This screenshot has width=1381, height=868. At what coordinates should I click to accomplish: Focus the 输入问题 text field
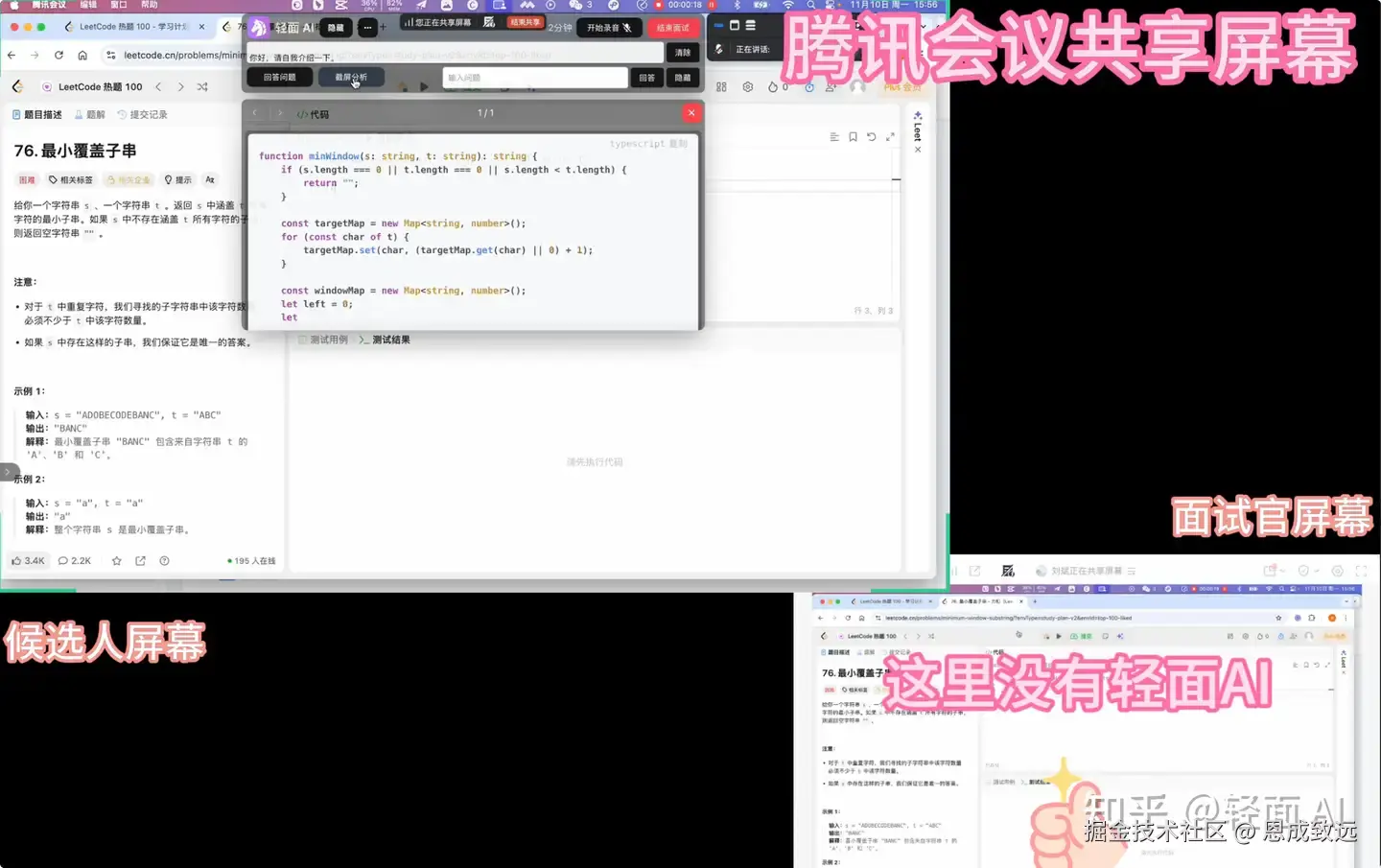(534, 78)
